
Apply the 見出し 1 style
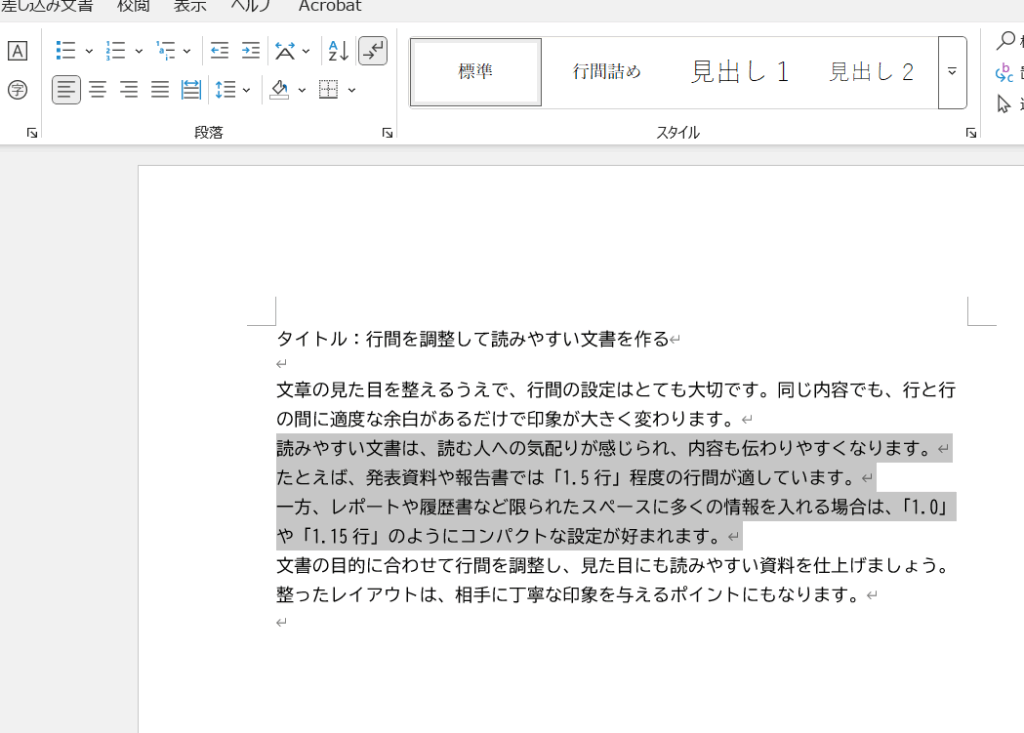740,72
